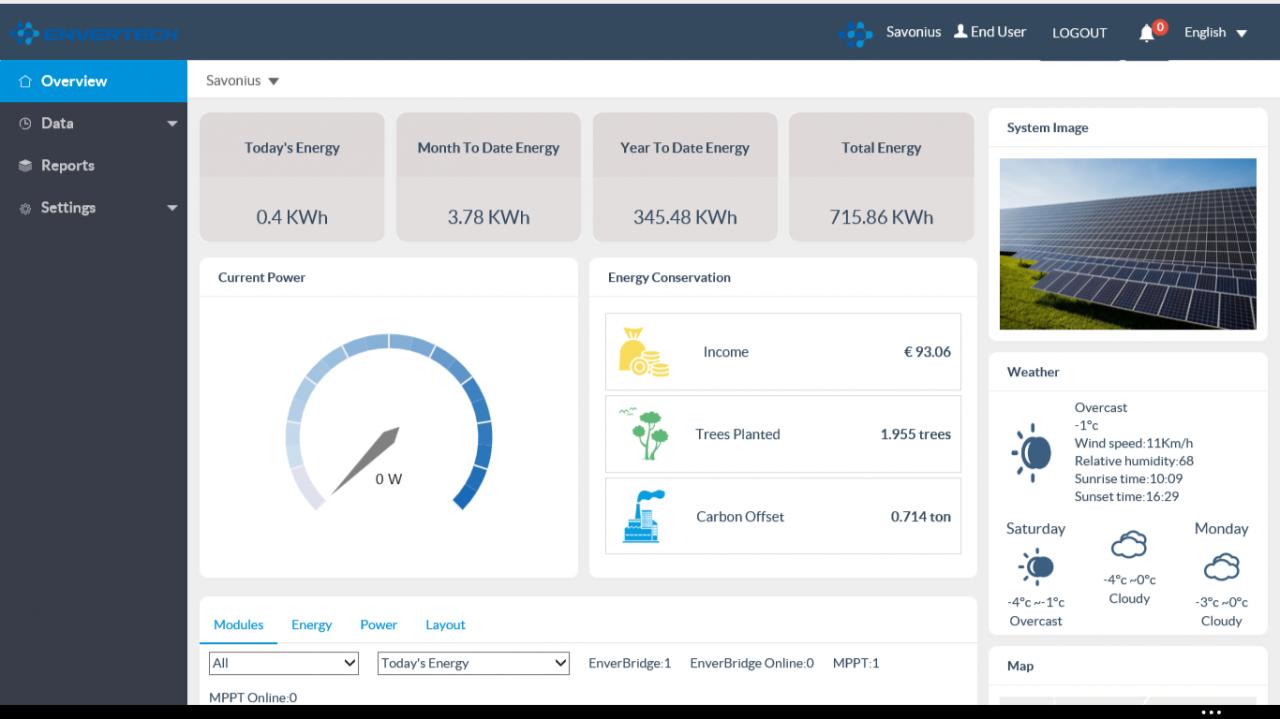
Task: Click the Carbon Offset factory icon
Action: 644,516
